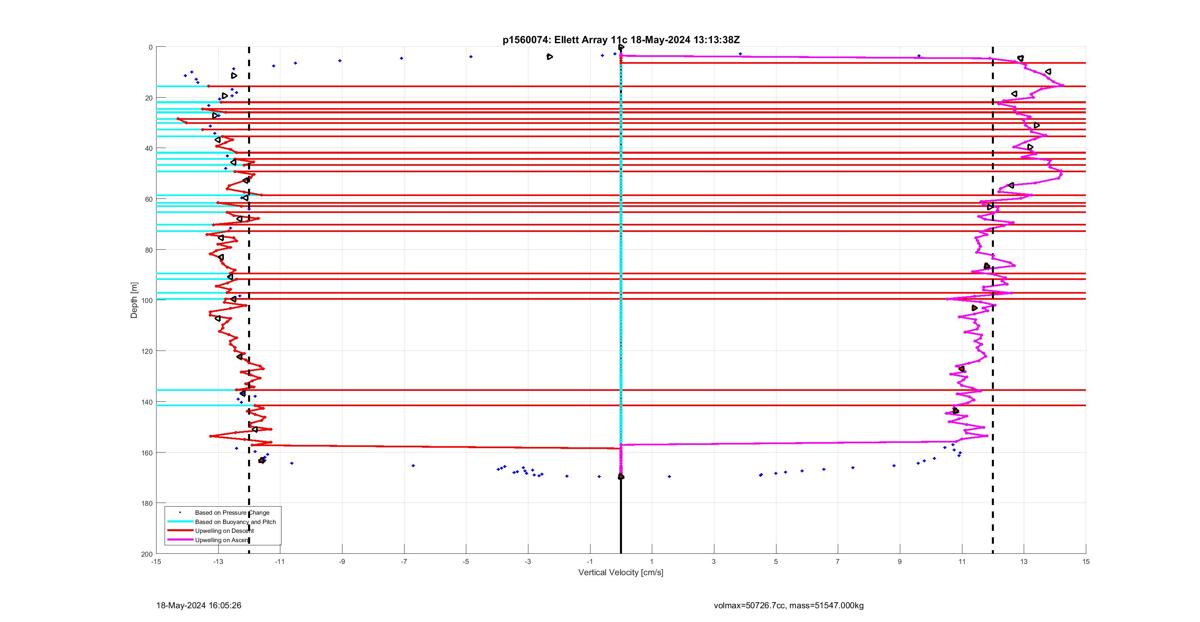Click the red line sample in the legend
1200x622 pixels.
179,531
